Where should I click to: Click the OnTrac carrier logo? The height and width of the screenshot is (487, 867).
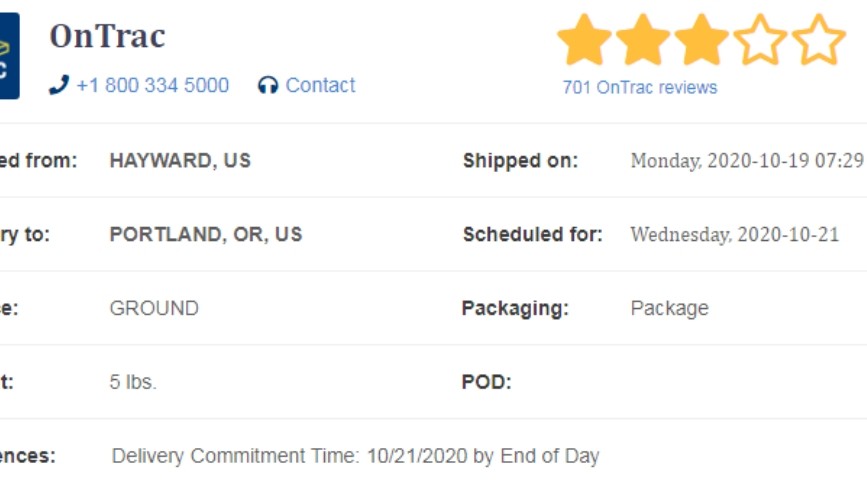tap(9, 56)
